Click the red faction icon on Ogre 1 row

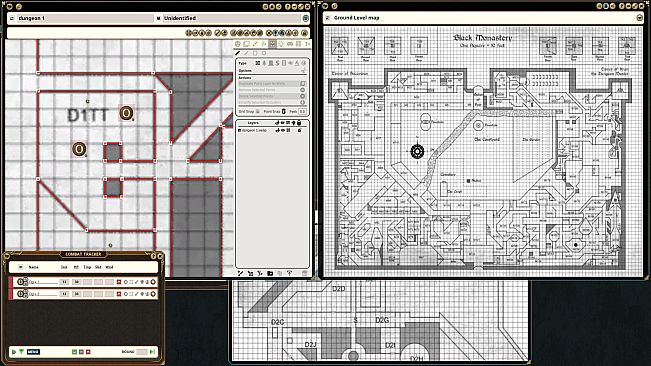coord(119,282)
